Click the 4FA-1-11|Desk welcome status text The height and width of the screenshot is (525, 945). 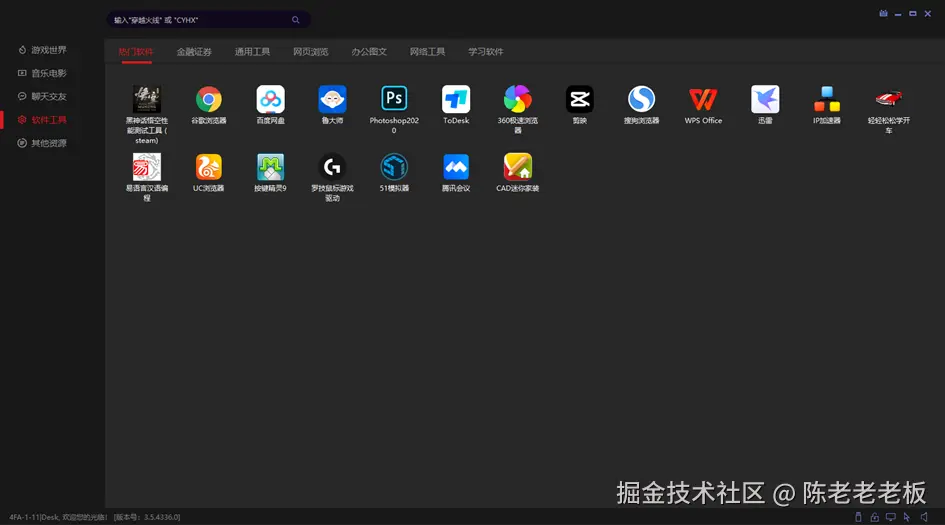(x=58, y=517)
